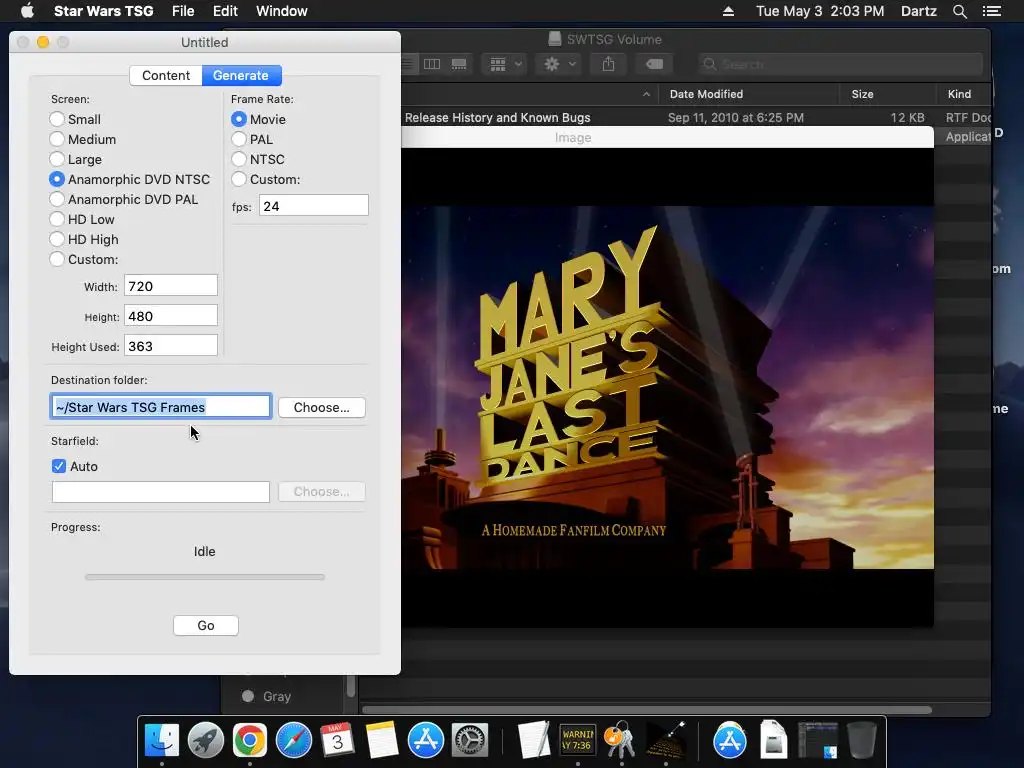Open Launchpad rocket icon in dock
This screenshot has height=768, width=1024.
[x=206, y=741]
